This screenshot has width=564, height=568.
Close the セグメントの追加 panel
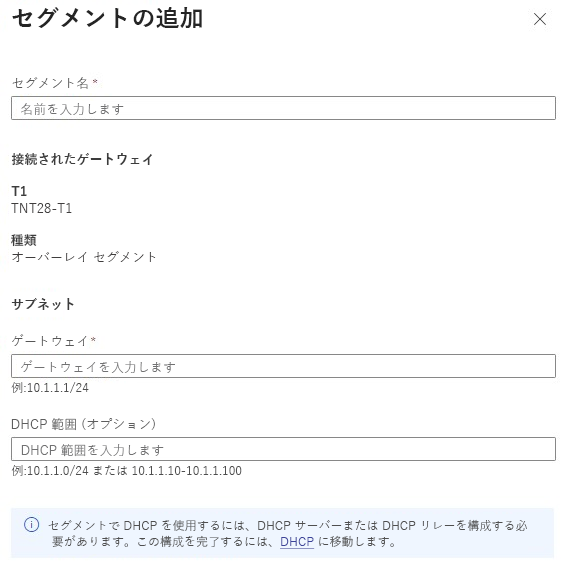540,19
